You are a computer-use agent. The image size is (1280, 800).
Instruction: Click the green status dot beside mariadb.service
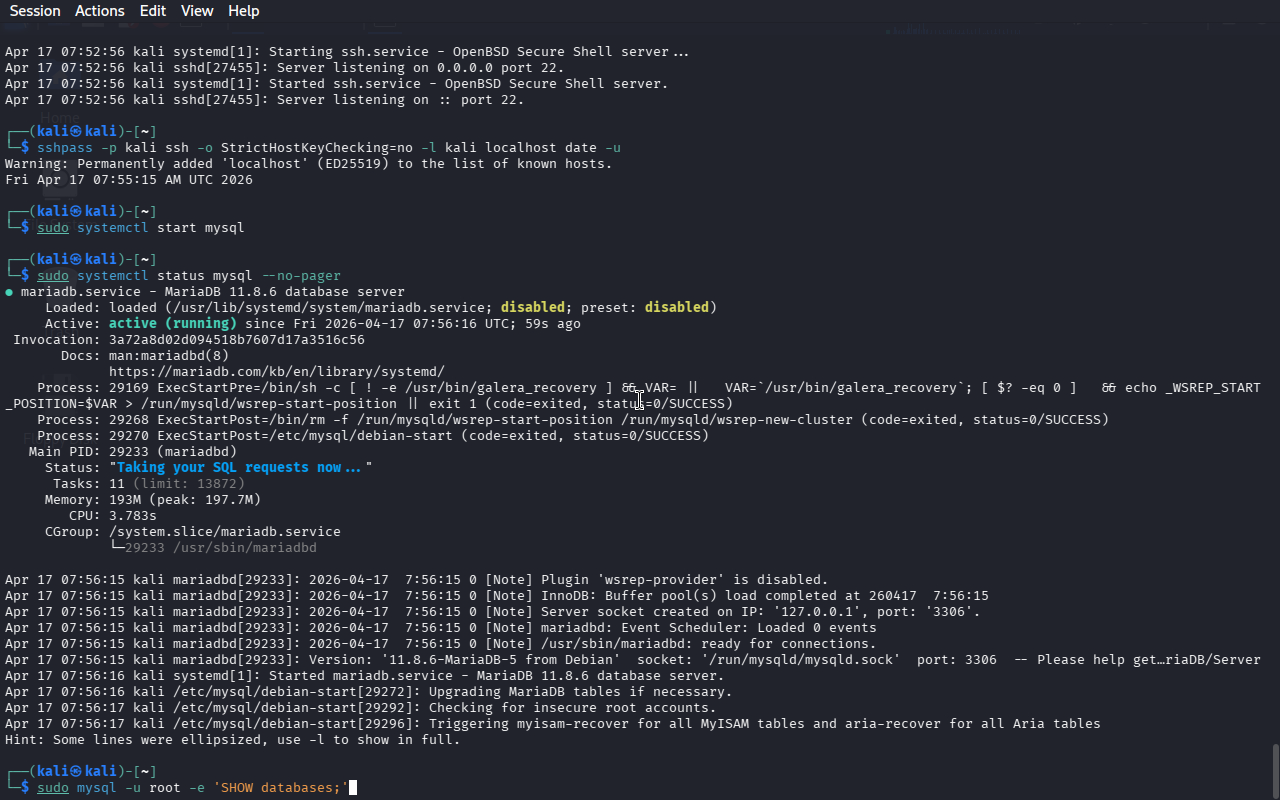(9, 292)
